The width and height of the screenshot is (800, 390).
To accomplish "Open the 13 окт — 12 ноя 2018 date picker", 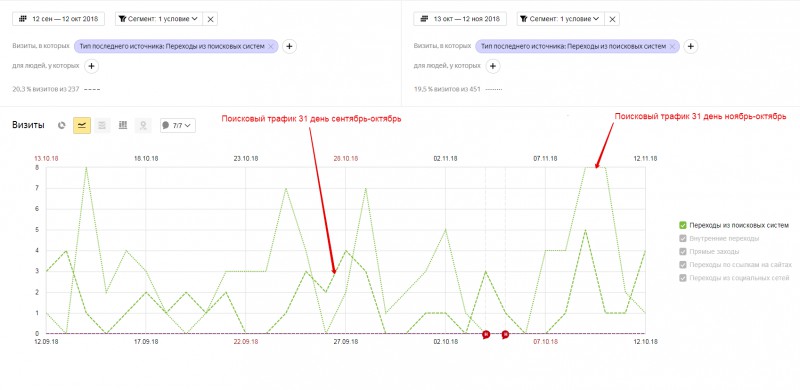I will point(460,19).
